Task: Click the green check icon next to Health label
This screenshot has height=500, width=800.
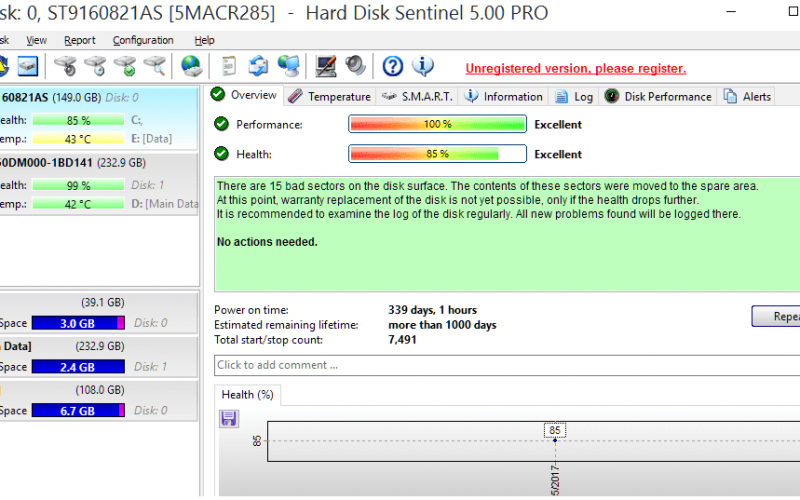Action: coord(221,154)
